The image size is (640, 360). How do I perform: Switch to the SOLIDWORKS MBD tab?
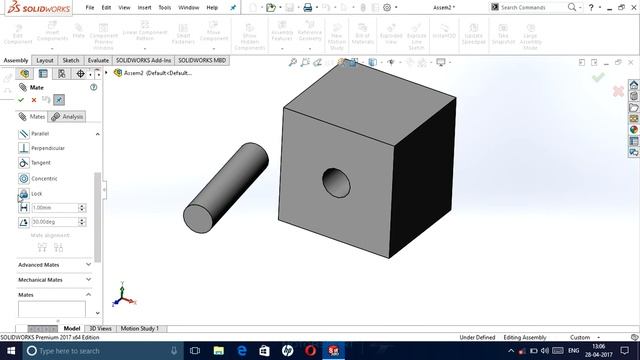pos(202,60)
